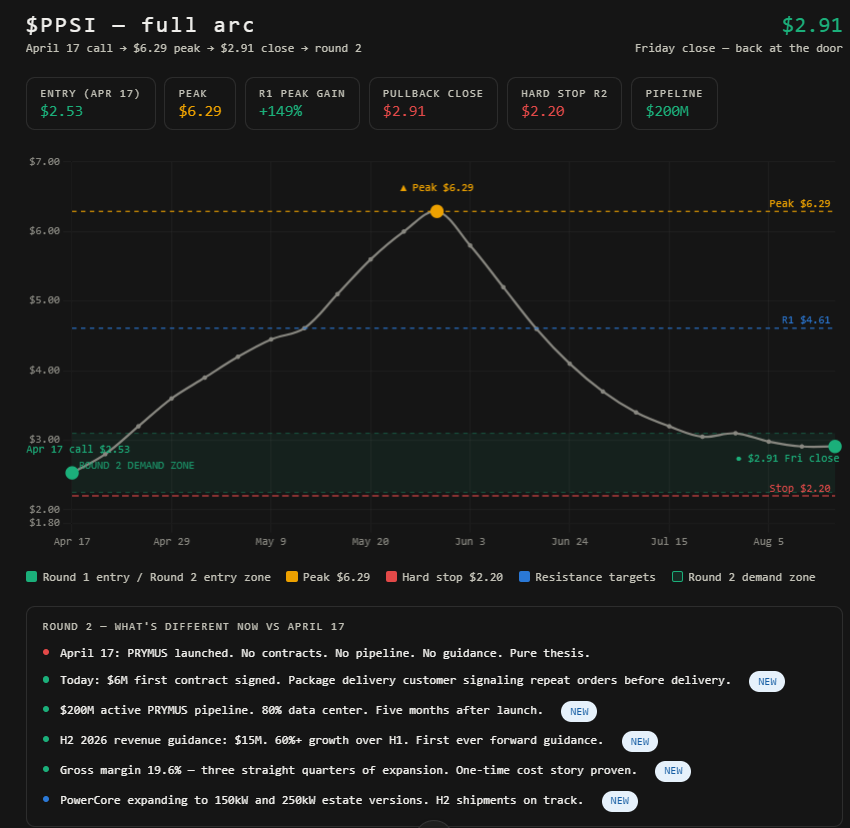Click the '$PPSI — full arc' title
Viewport: 850px width, 828px height.
coord(140,25)
